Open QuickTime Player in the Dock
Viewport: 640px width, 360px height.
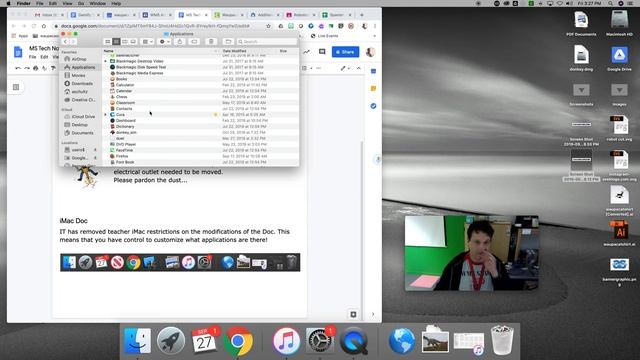click(353, 340)
